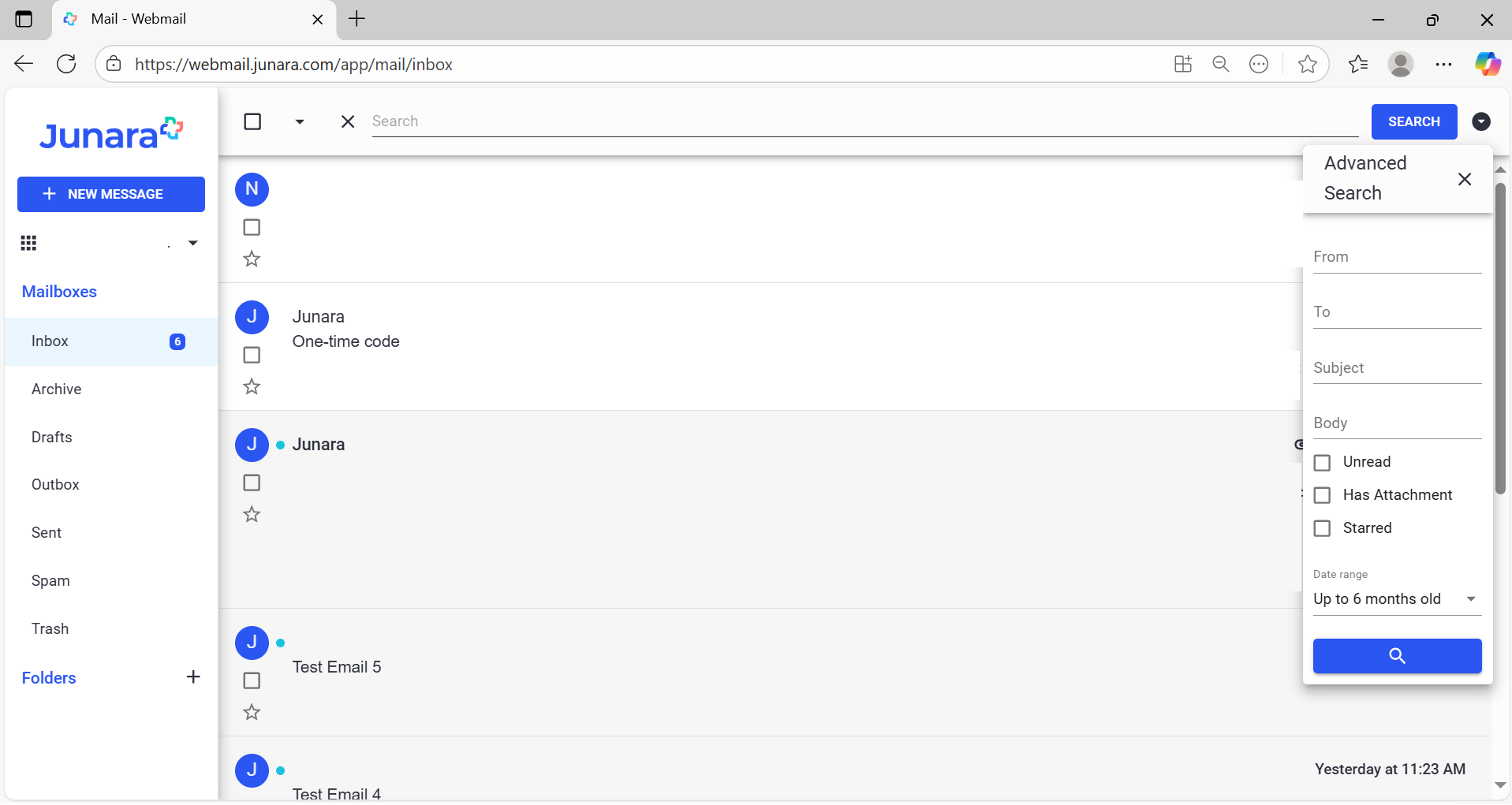This screenshot has height=805, width=1512.
Task: Open the Inbox mailbox
Action: pyautogui.click(x=111, y=341)
